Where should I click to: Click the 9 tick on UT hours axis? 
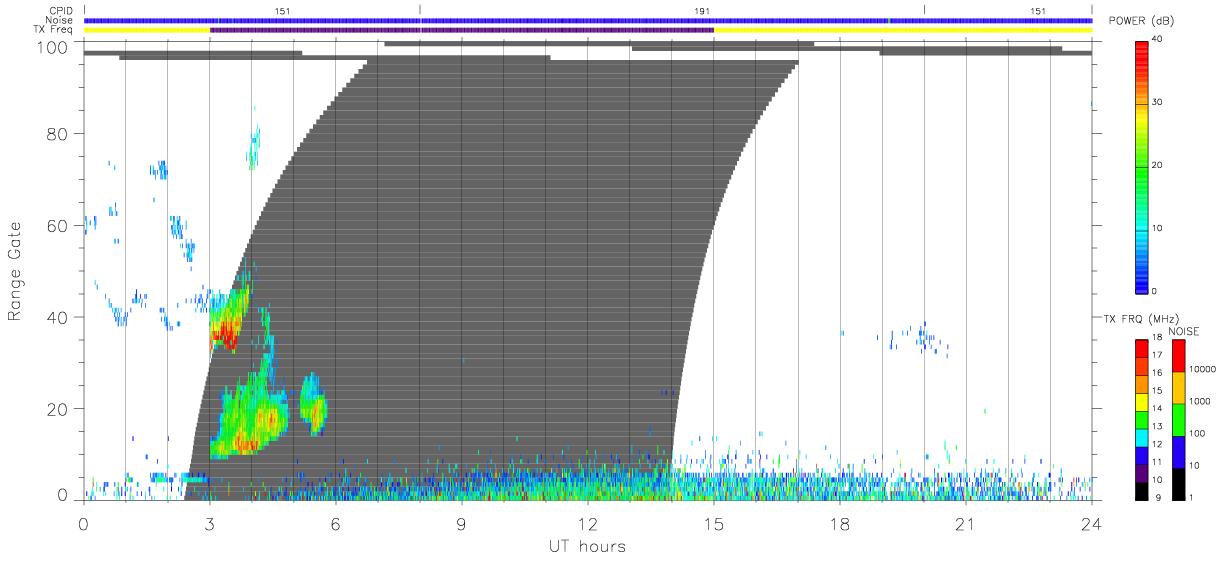point(461,522)
